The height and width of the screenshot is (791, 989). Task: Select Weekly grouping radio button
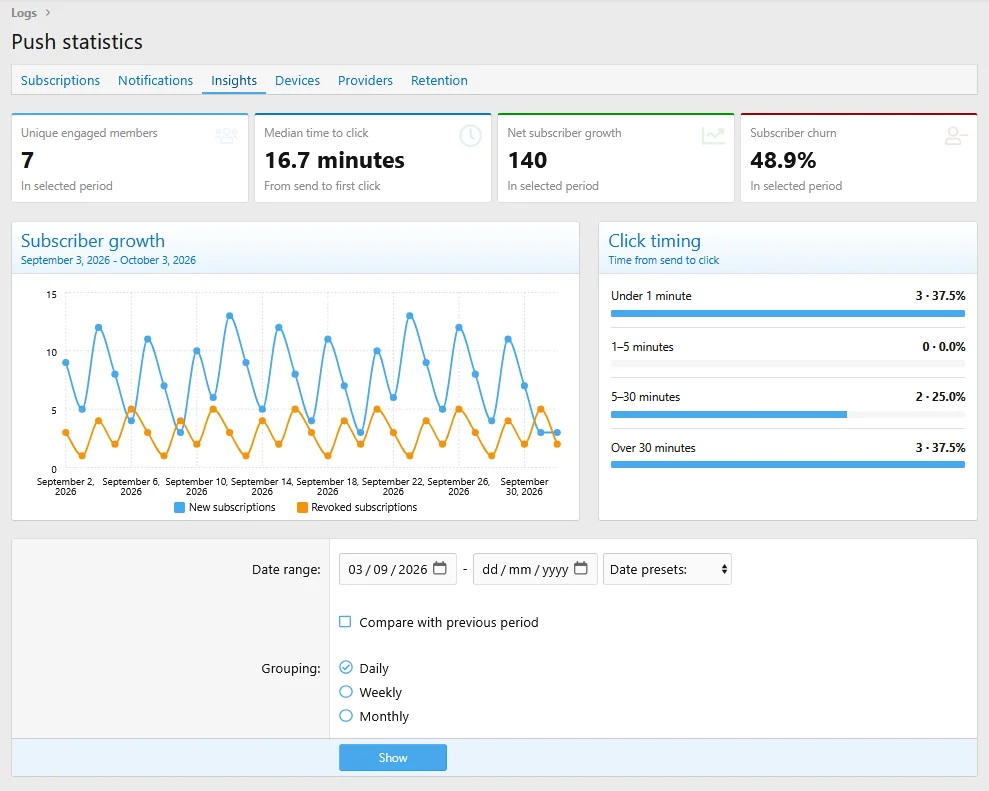tap(346, 691)
